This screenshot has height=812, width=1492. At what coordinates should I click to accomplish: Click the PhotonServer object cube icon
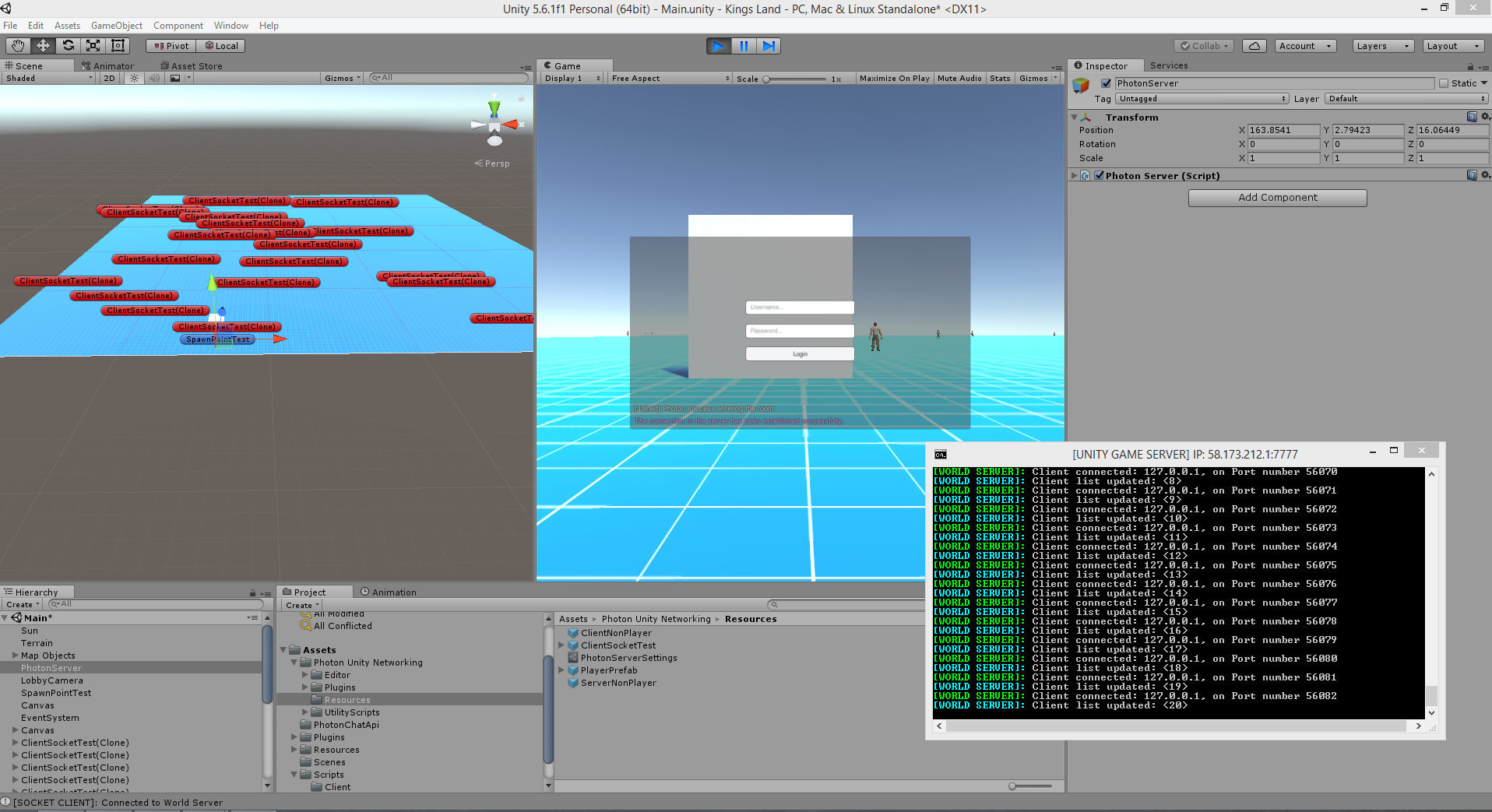coord(1081,86)
